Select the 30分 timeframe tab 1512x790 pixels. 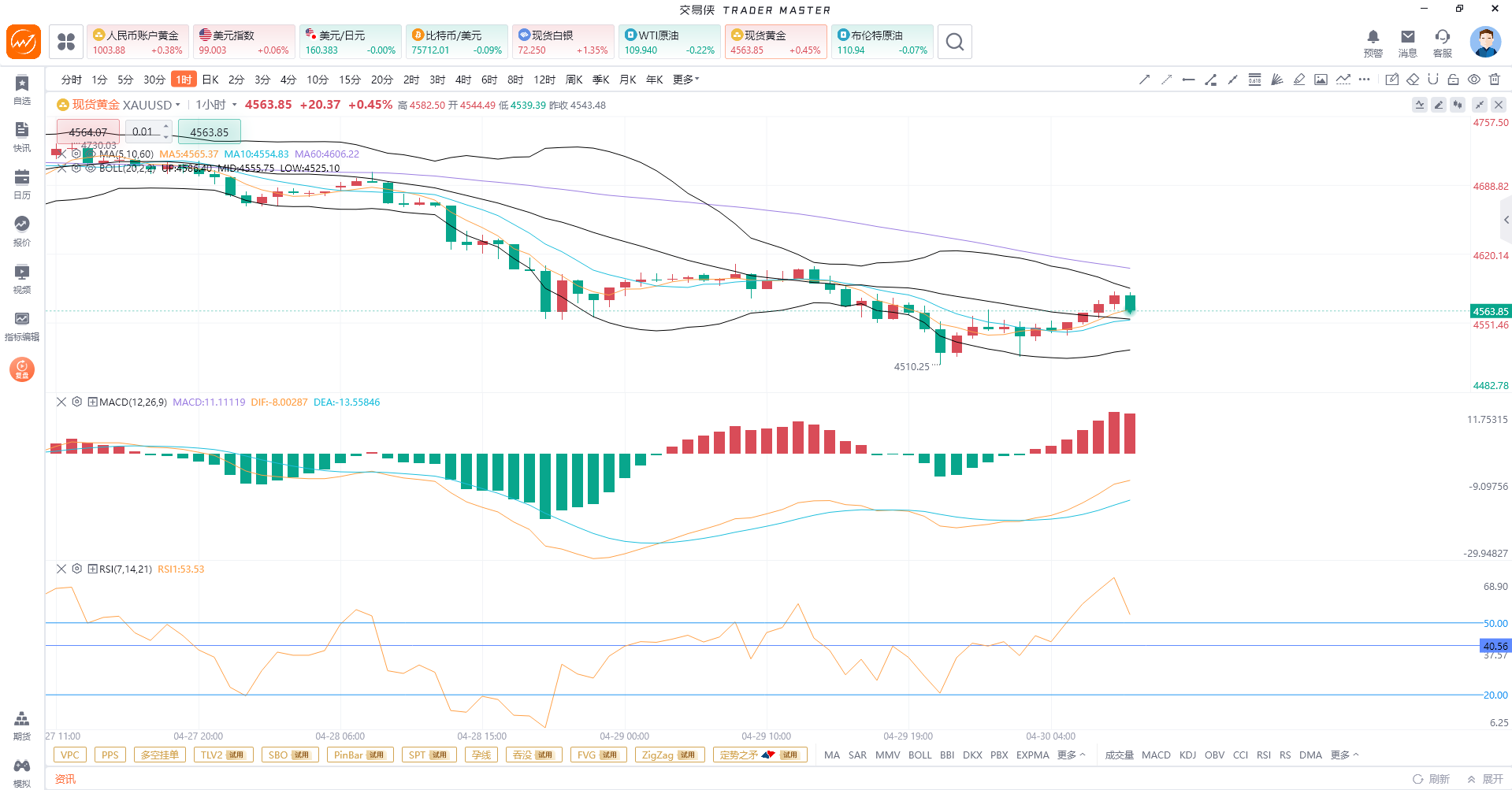[x=154, y=80]
